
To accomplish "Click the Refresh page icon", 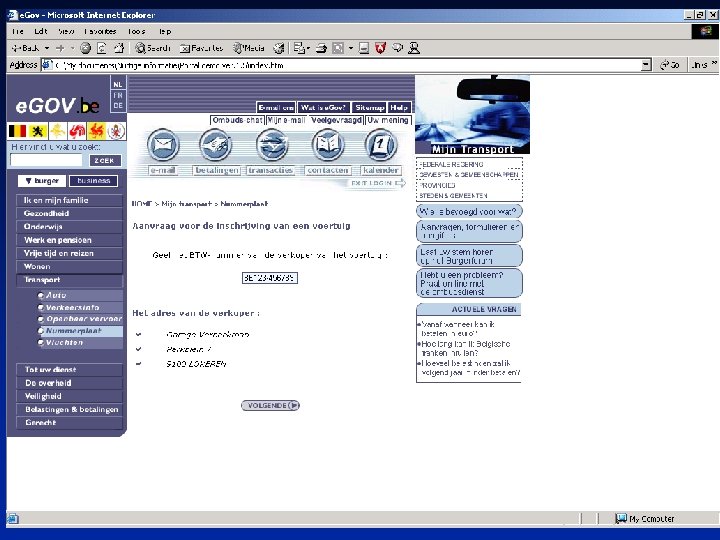I will (x=102, y=48).
